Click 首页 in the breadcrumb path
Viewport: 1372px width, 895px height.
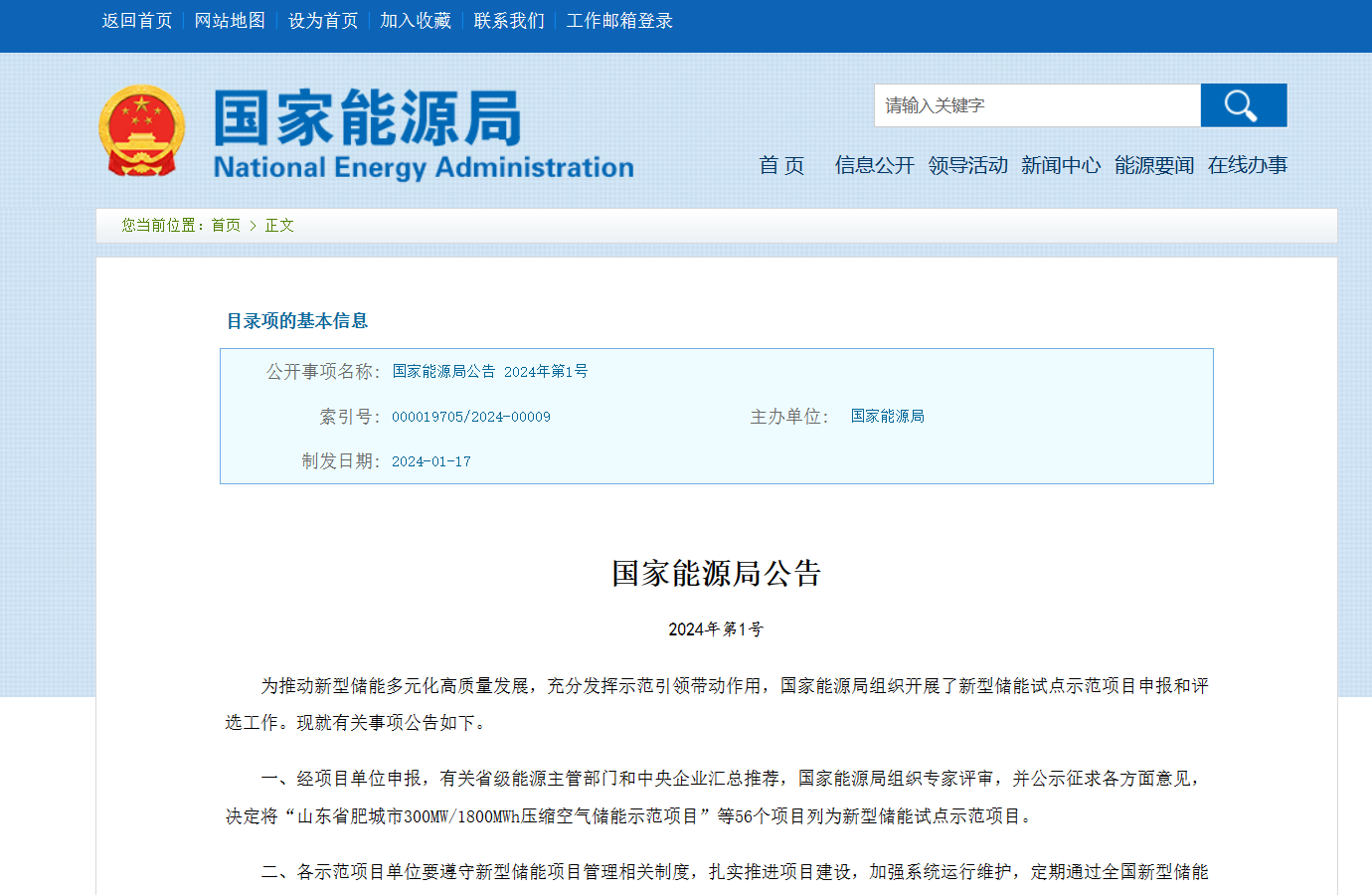[x=225, y=225]
